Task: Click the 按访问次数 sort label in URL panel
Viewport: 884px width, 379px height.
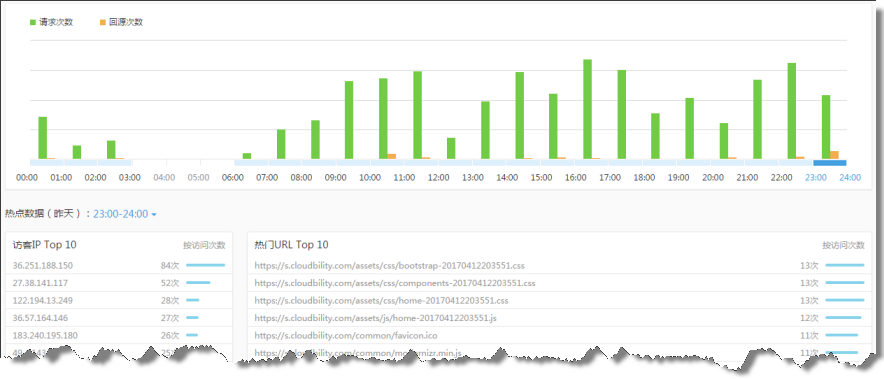Action: tap(843, 245)
